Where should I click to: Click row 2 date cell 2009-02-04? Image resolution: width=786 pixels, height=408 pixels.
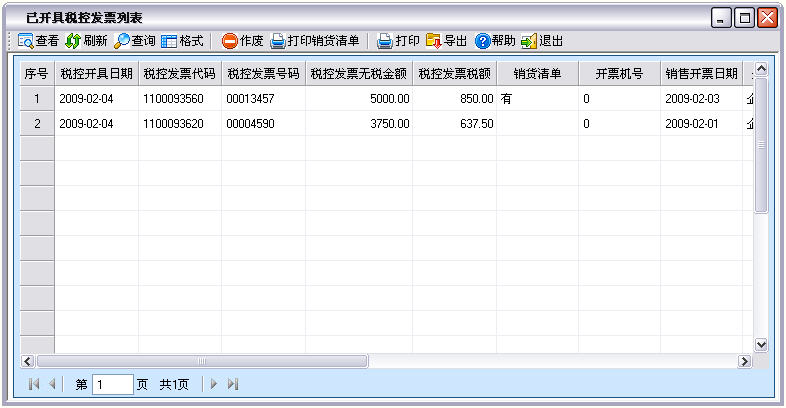tap(96, 124)
